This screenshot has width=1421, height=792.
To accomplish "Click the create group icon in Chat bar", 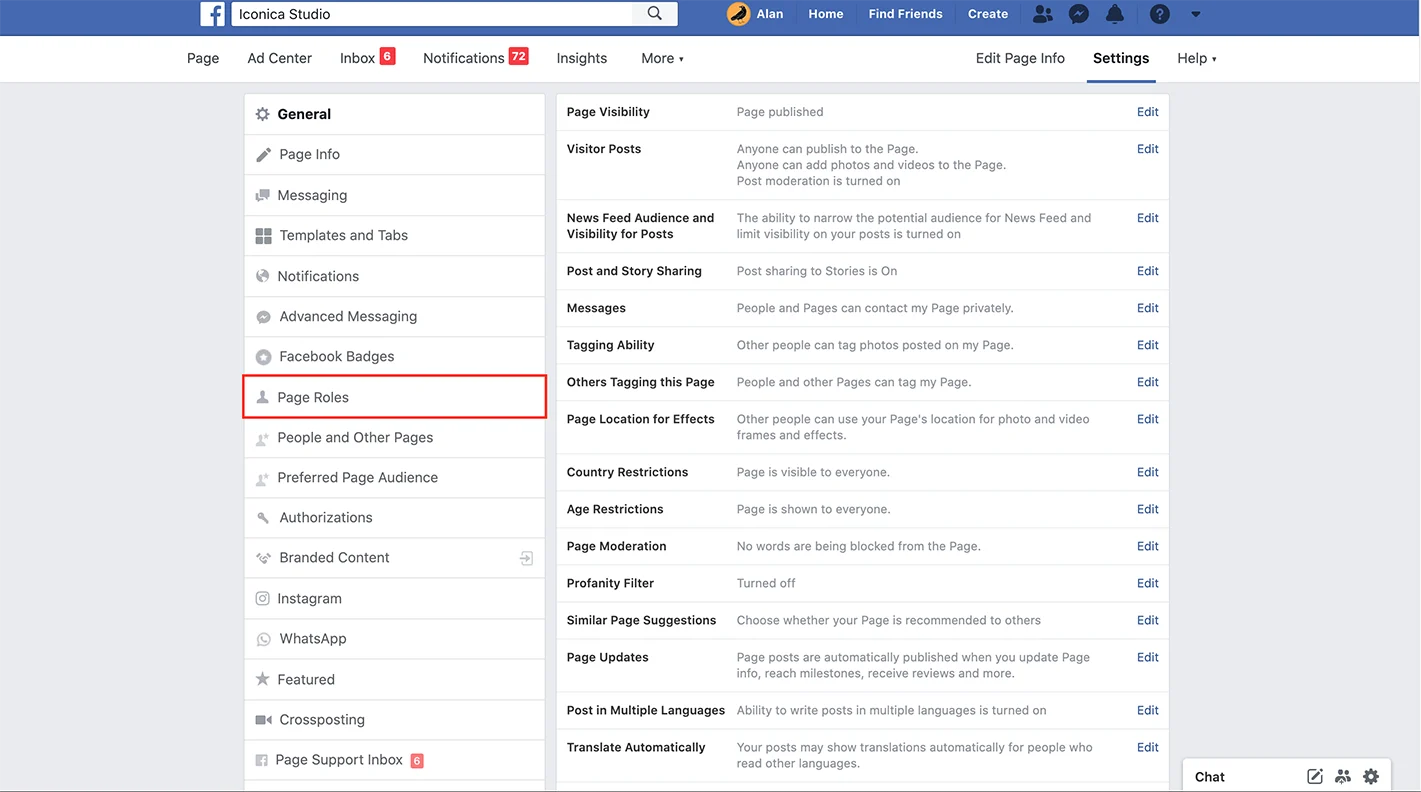I will (x=1343, y=776).
